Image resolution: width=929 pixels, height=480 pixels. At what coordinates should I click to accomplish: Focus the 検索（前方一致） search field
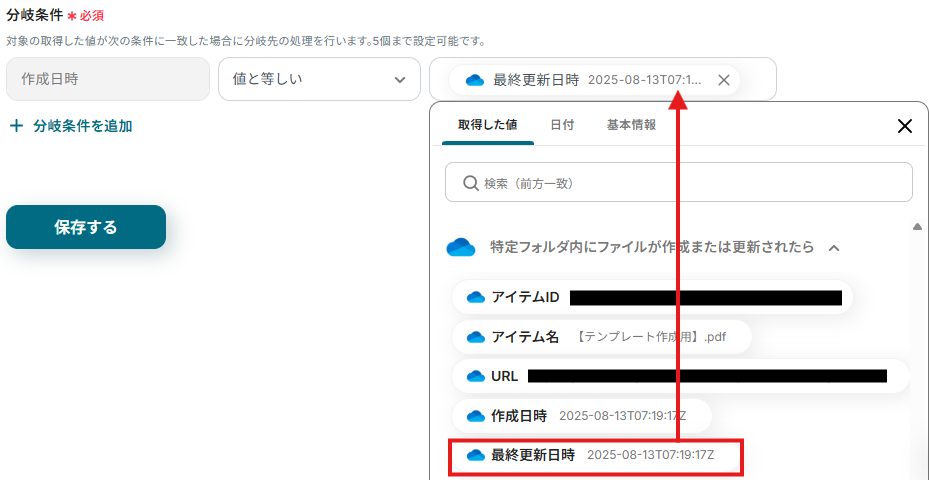pos(679,182)
